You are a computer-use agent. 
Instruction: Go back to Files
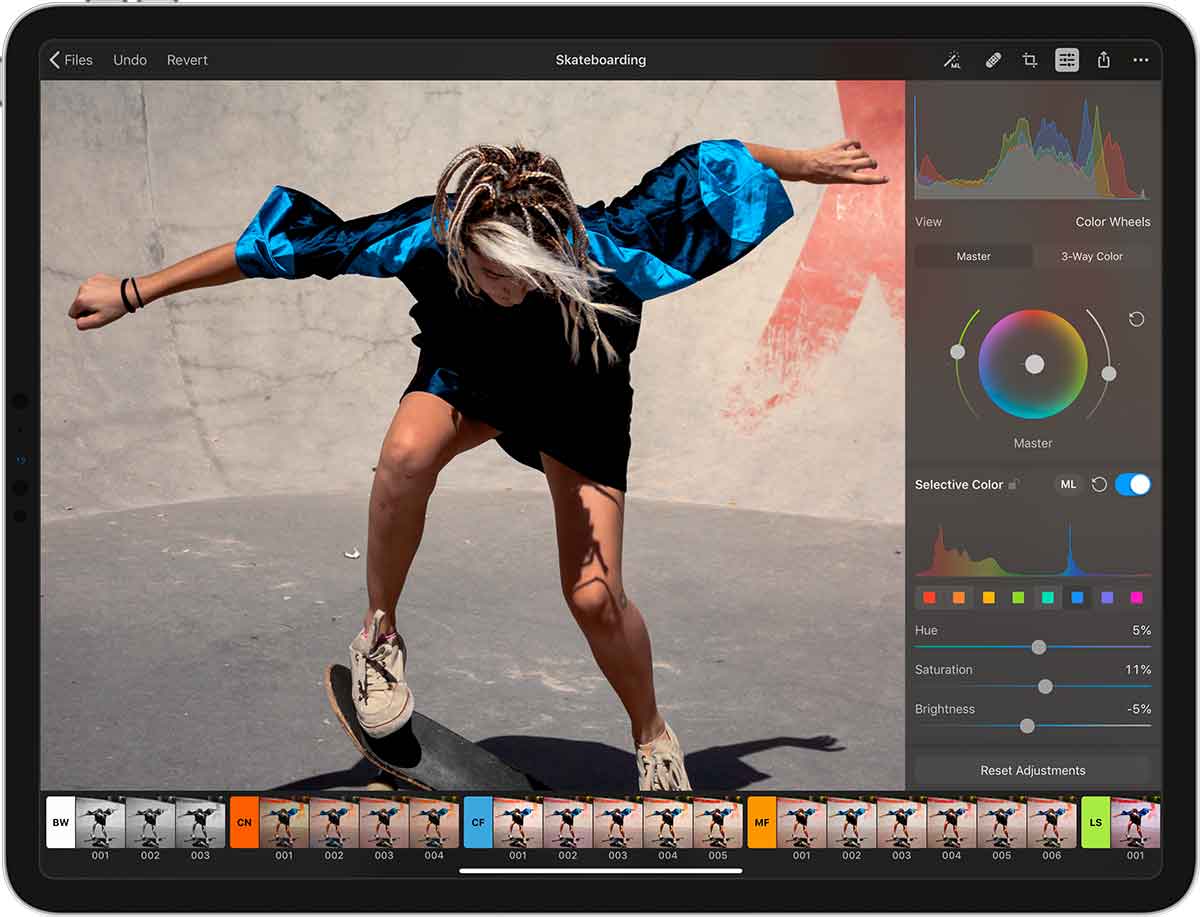click(x=71, y=60)
